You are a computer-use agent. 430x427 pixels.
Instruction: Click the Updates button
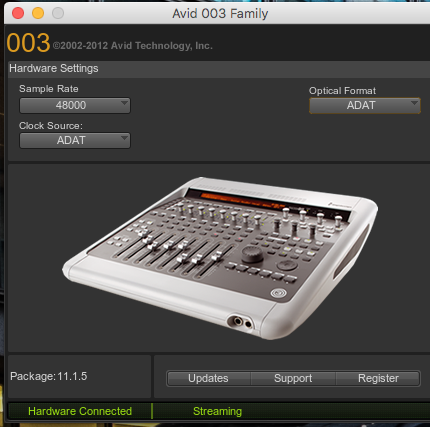click(208, 378)
